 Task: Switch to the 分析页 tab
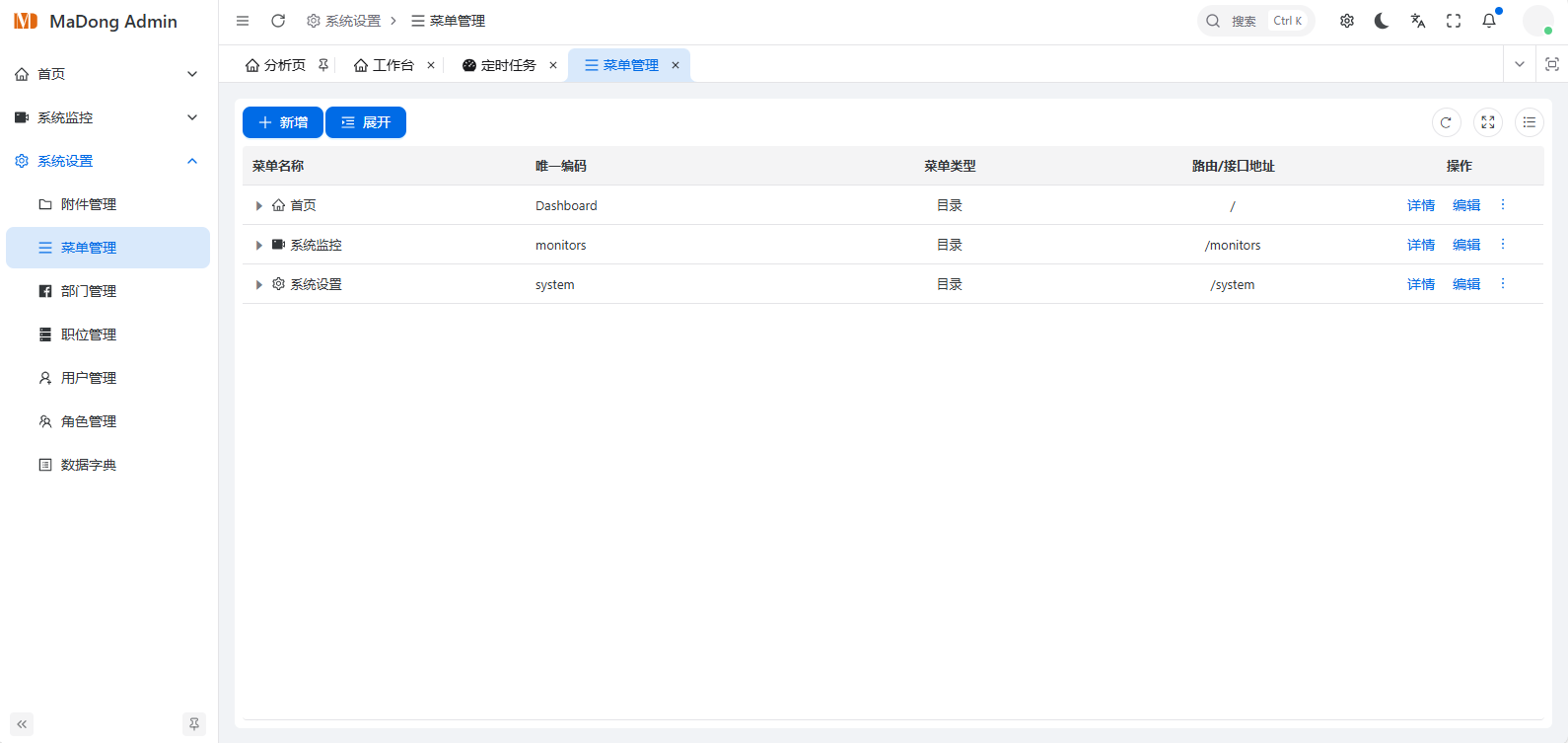(x=285, y=65)
